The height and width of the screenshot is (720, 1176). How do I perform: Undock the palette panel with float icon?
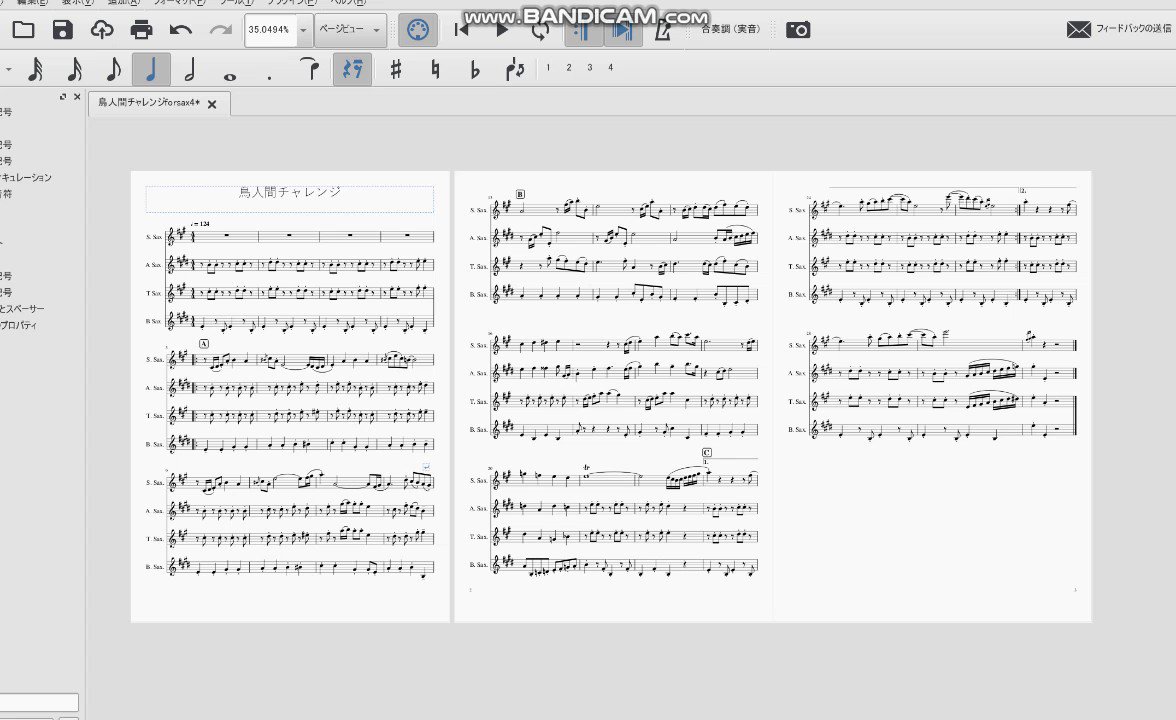(x=63, y=97)
